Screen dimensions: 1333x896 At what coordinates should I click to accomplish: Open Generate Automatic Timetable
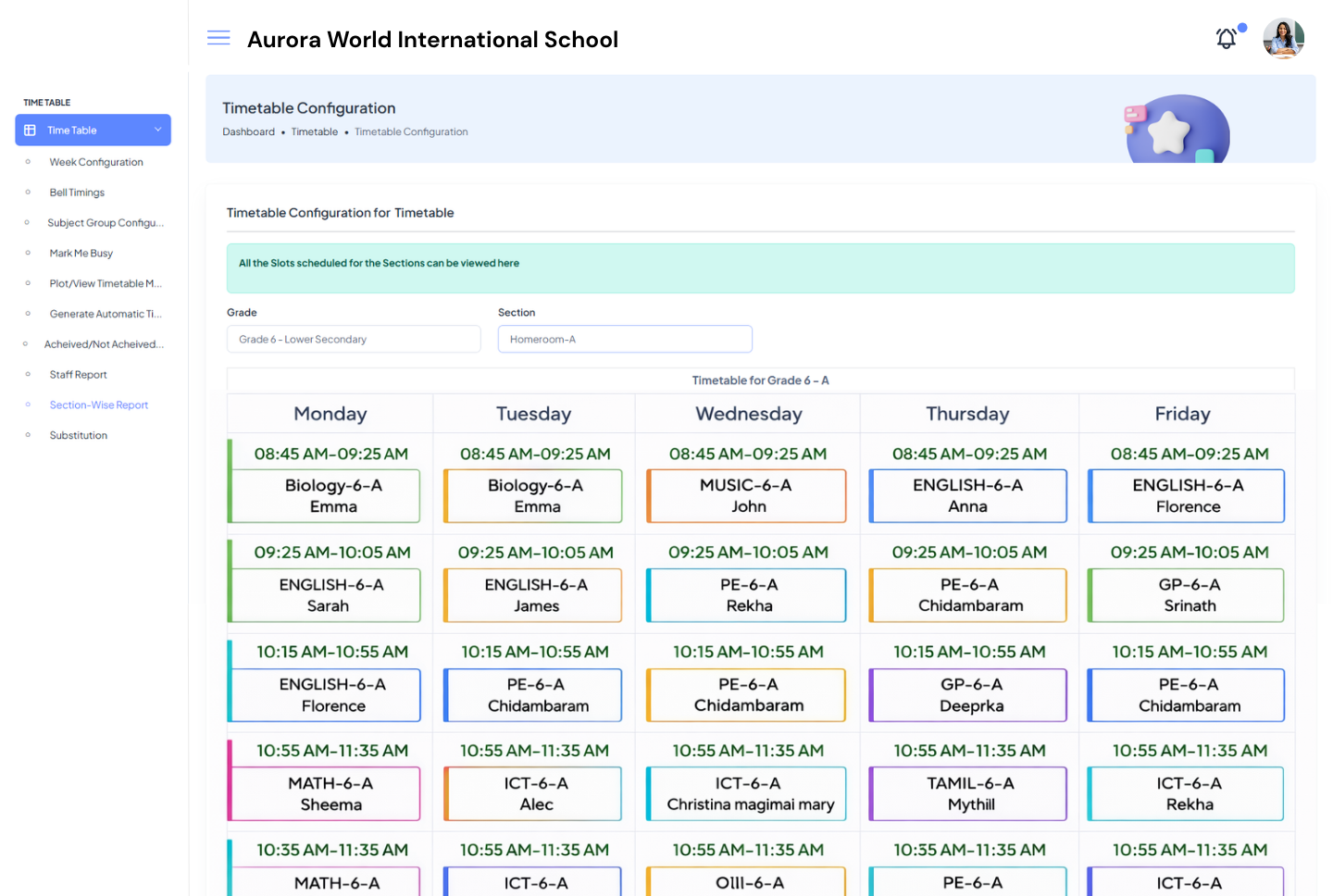pyautogui.click(x=106, y=314)
